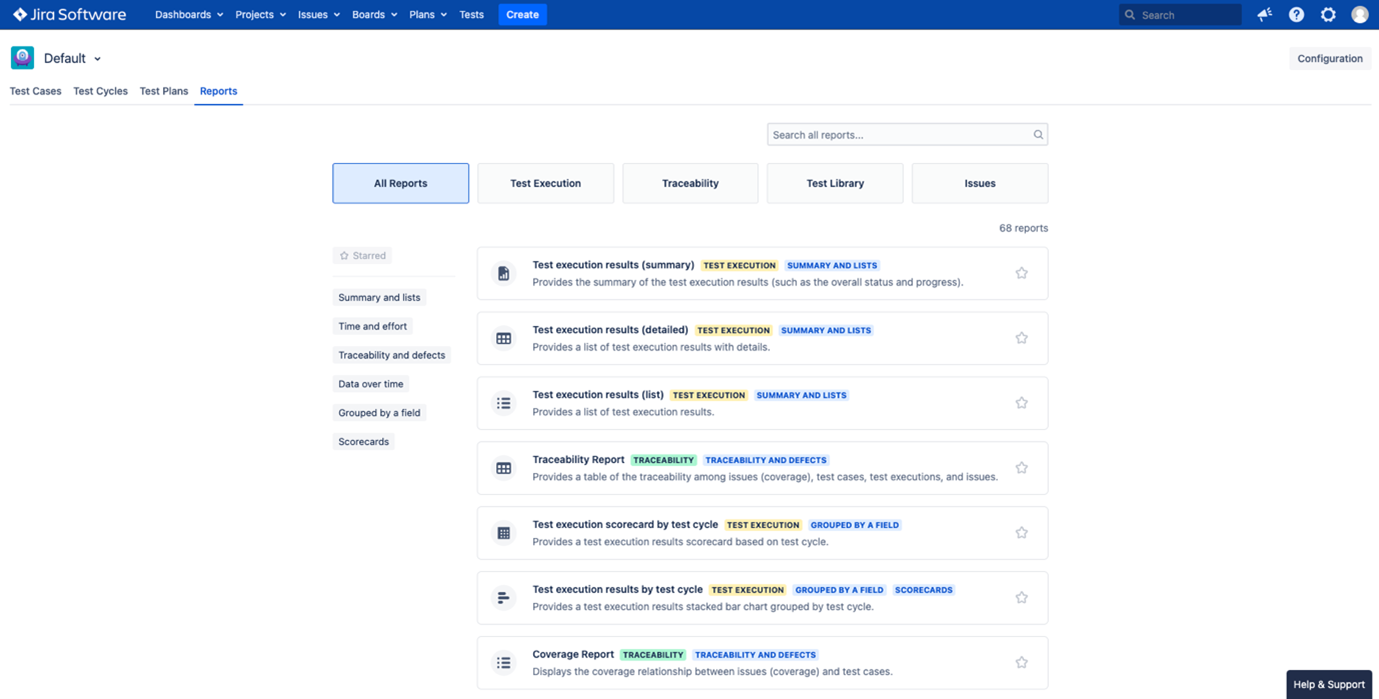Open your profile avatar
The height and width of the screenshot is (699, 1379).
pos(1359,14)
